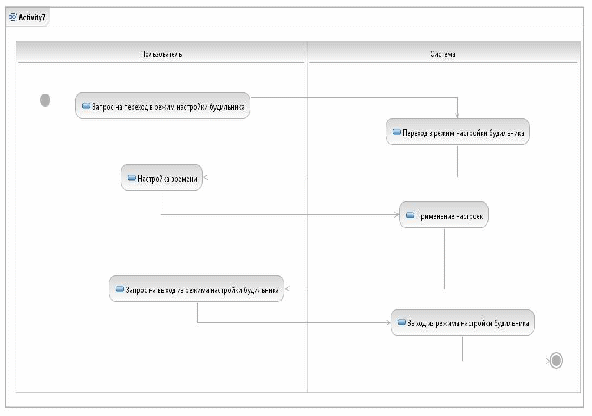Click the icon on the 'Переход в режим настройки' action
The width and height of the screenshot is (592, 416).
pos(396,132)
